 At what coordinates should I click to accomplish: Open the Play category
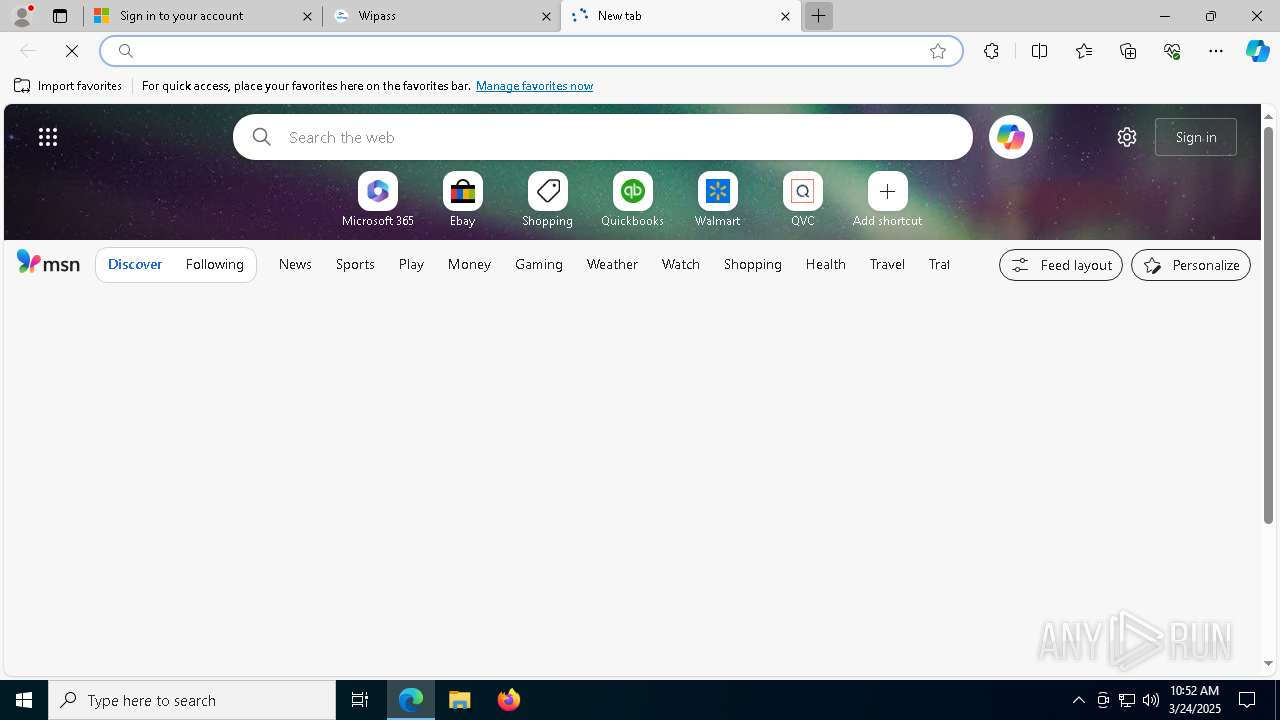pos(411,264)
